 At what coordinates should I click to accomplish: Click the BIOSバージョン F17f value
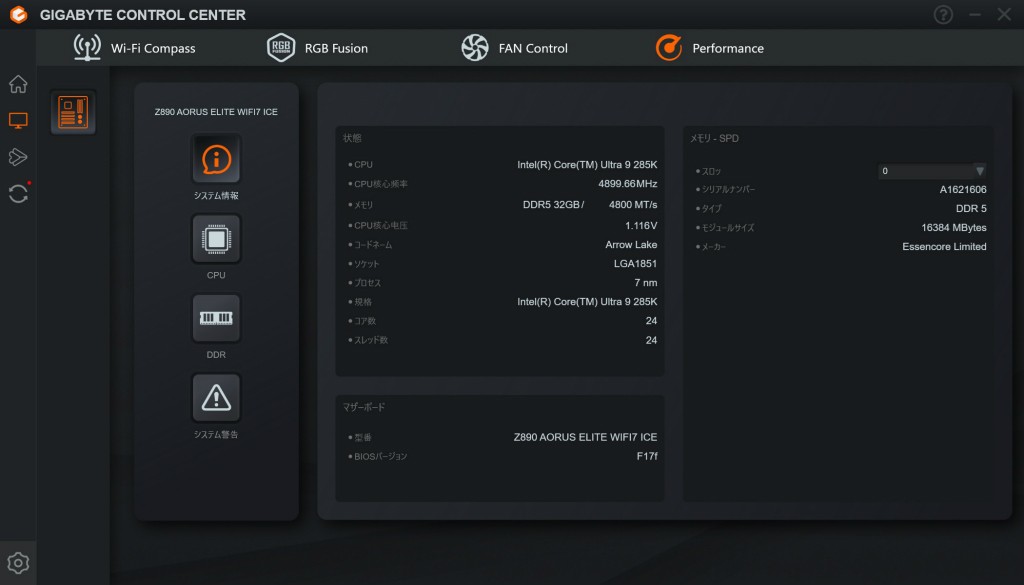point(646,456)
